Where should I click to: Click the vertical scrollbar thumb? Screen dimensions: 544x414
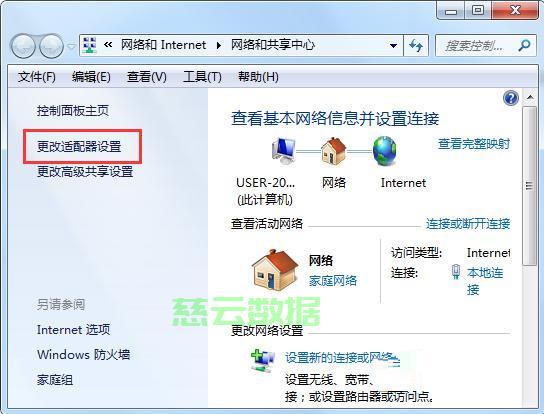pyautogui.click(x=529, y=186)
